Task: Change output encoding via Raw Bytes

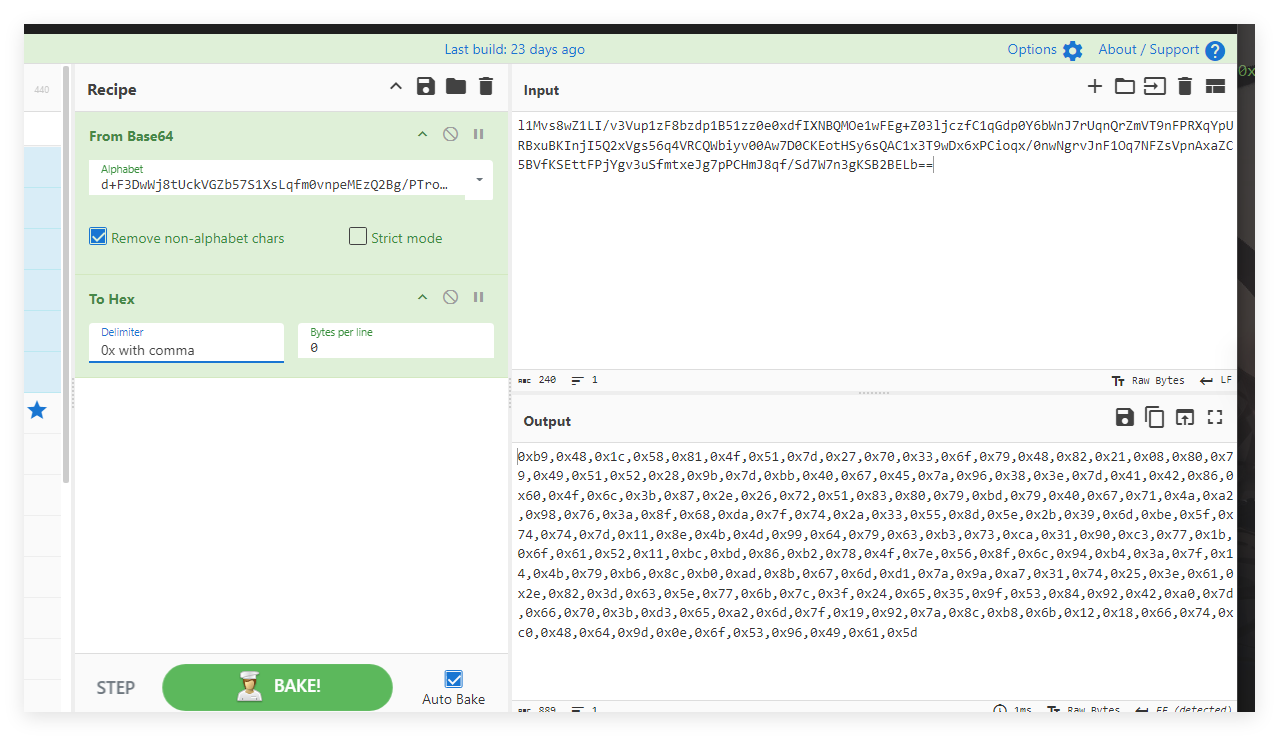Action: (1083, 709)
